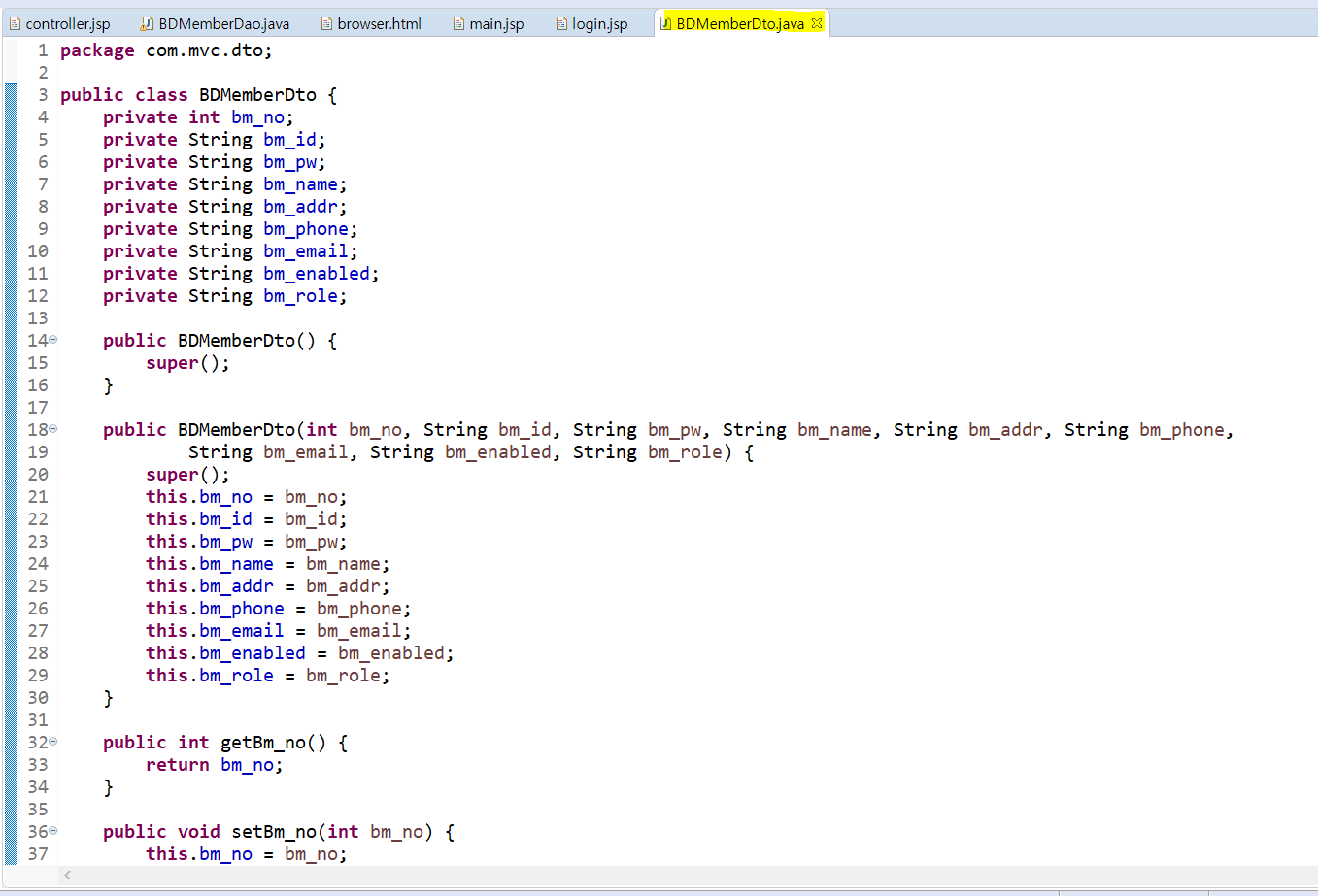Image resolution: width=1318 pixels, height=896 pixels.
Task: Fold the getBm_no method on line 32
Action: [x=53, y=742]
